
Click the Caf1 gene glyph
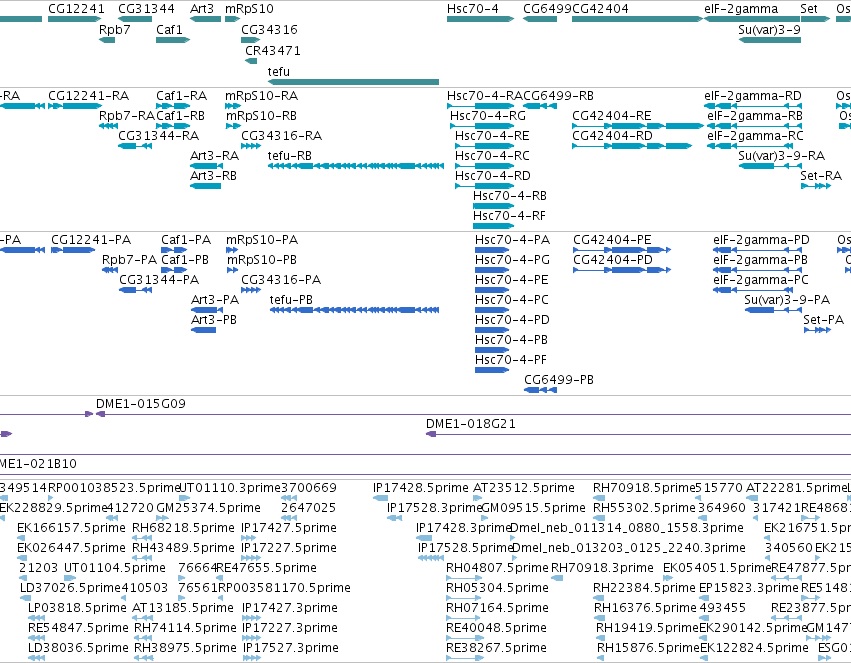point(173,40)
